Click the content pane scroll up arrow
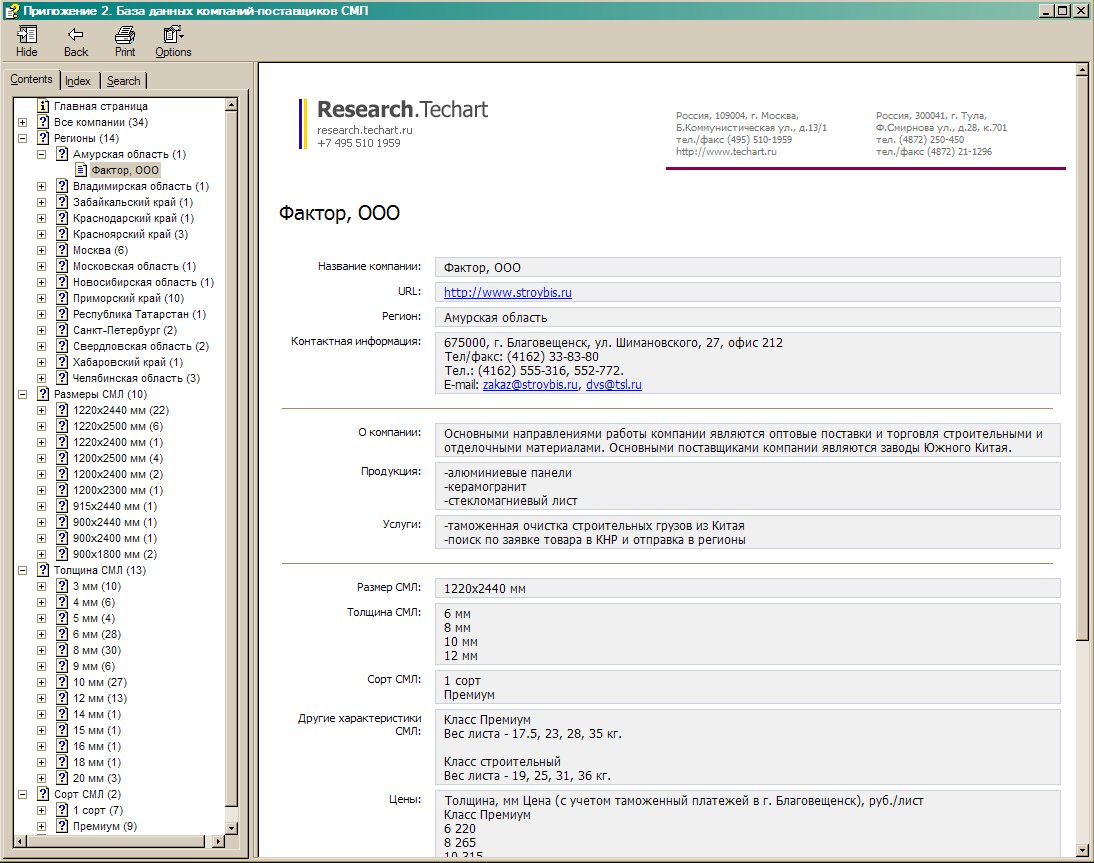 click(x=1082, y=70)
